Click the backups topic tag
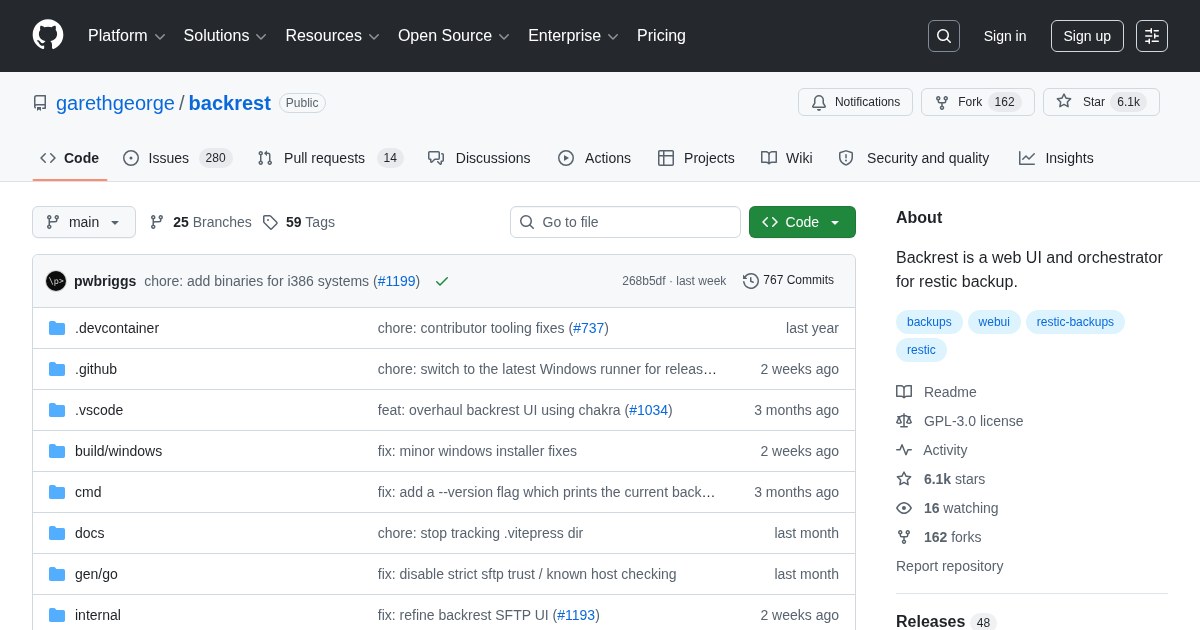 (x=929, y=322)
